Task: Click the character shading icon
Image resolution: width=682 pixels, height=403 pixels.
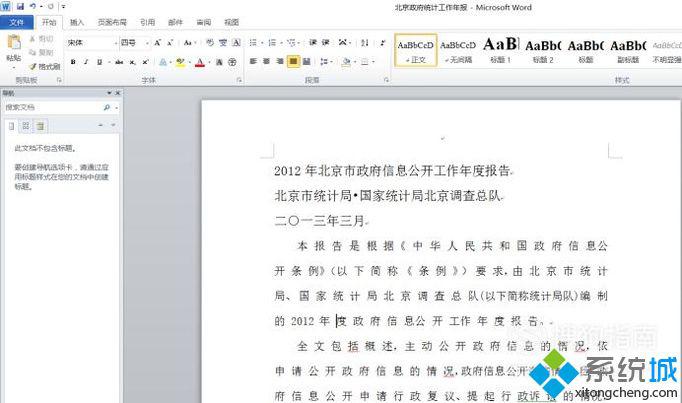Action: click(219, 62)
